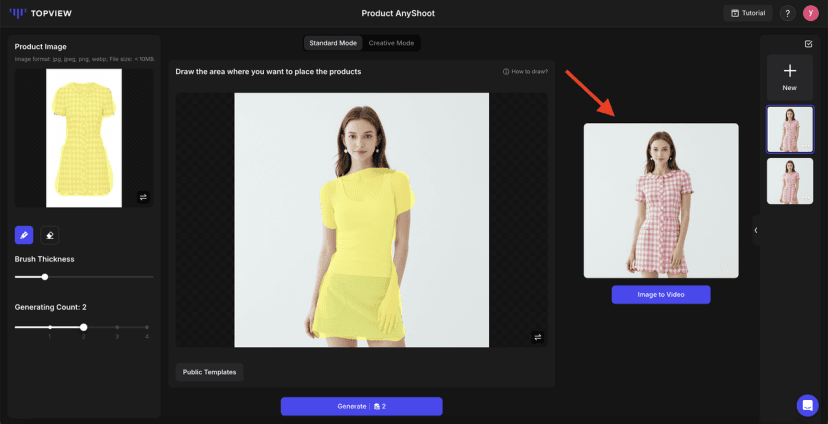Switch to Creative Mode
The image size is (828, 424).
[x=391, y=43]
